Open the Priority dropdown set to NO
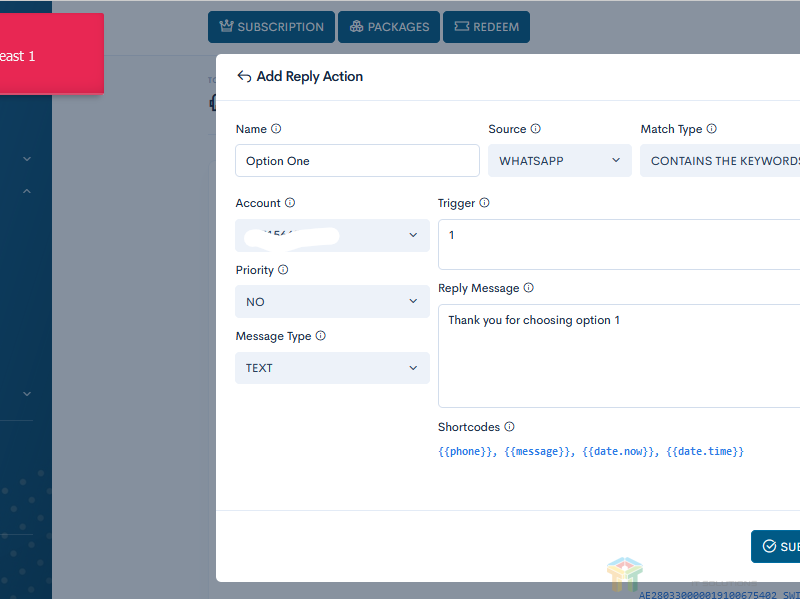The height and width of the screenshot is (599, 800). (x=332, y=302)
